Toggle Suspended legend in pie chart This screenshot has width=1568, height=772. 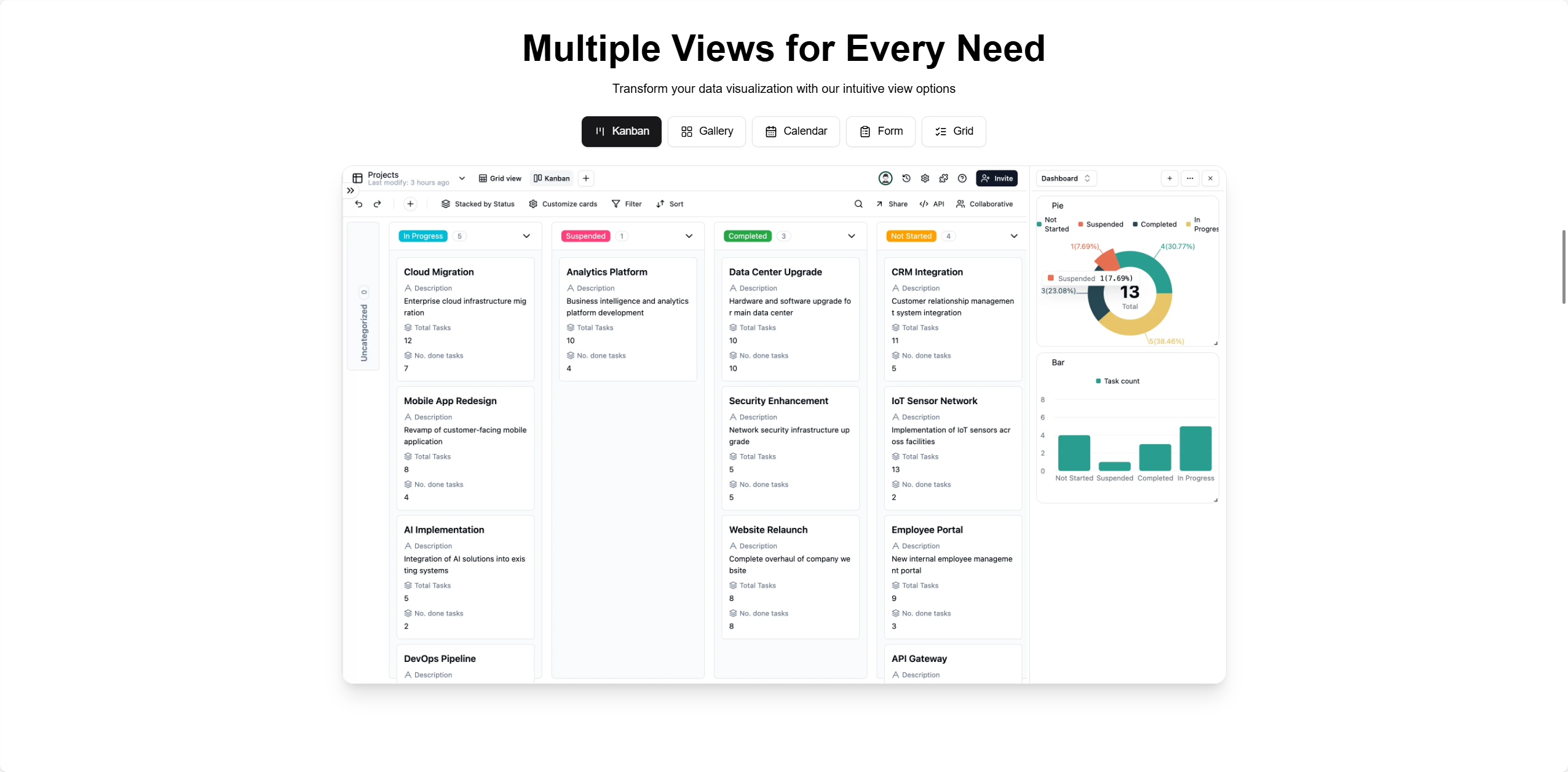coord(1101,225)
